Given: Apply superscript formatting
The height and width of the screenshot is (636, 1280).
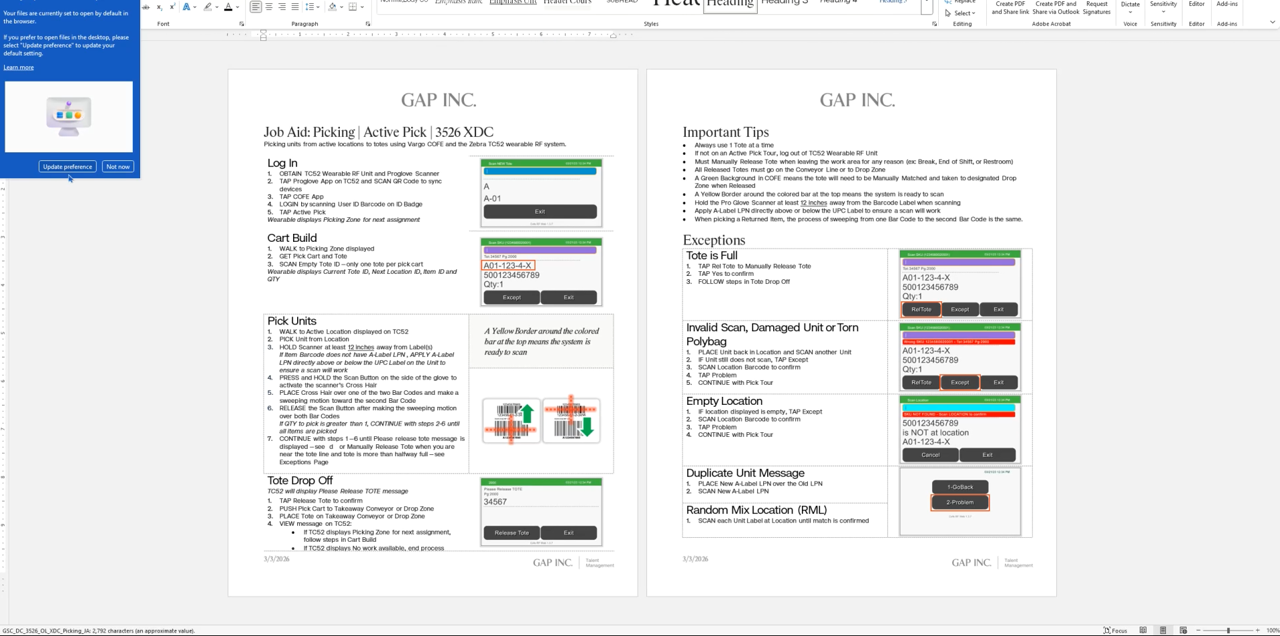Looking at the screenshot, I should click(173, 7).
